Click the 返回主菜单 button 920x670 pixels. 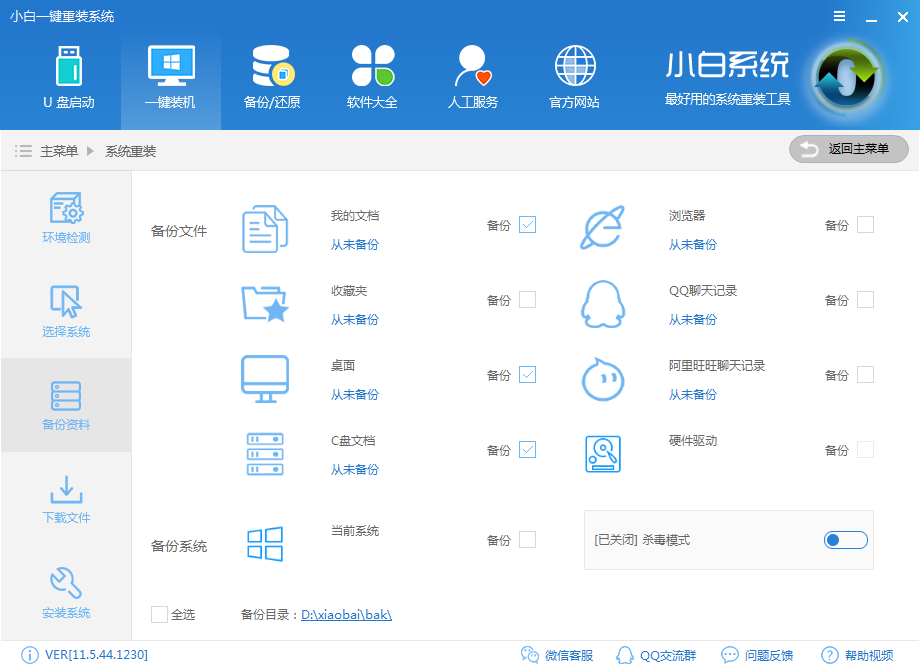(x=848, y=149)
